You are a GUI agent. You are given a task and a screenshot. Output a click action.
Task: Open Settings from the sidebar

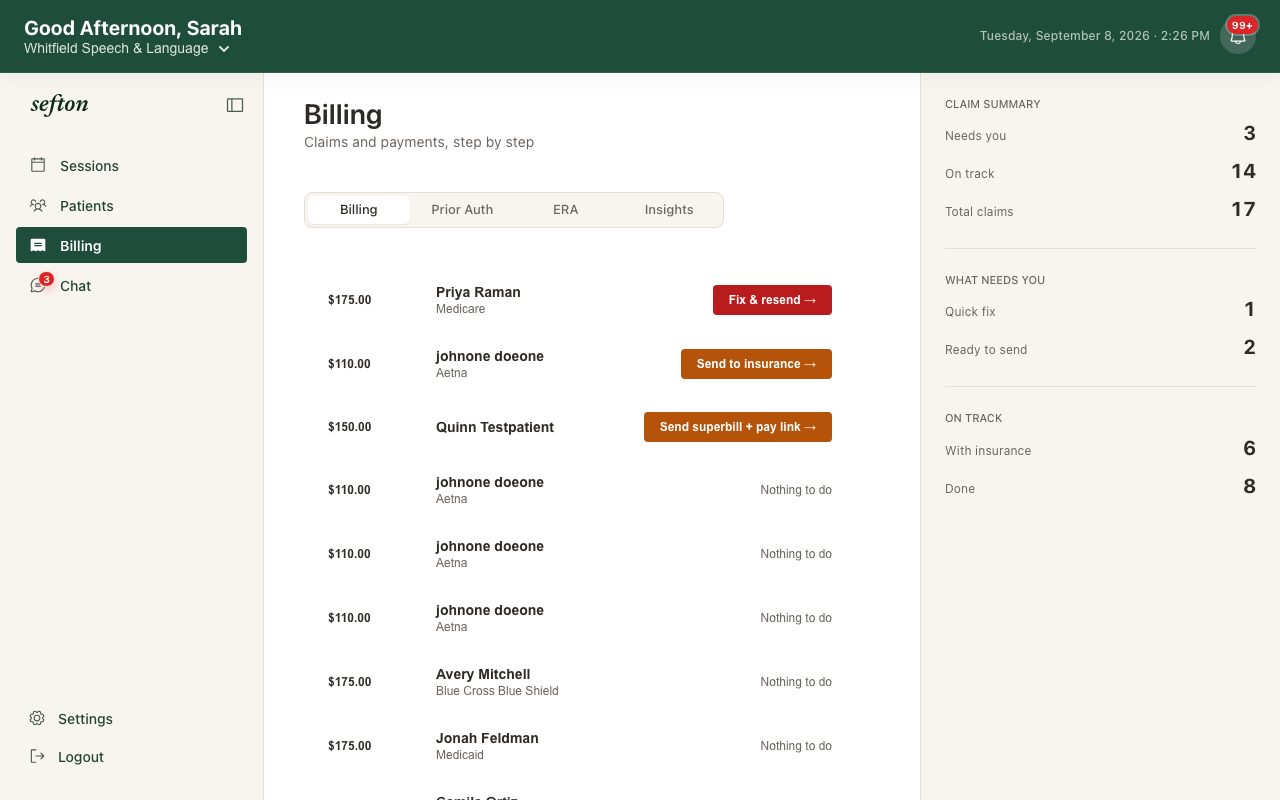tap(131, 718)
